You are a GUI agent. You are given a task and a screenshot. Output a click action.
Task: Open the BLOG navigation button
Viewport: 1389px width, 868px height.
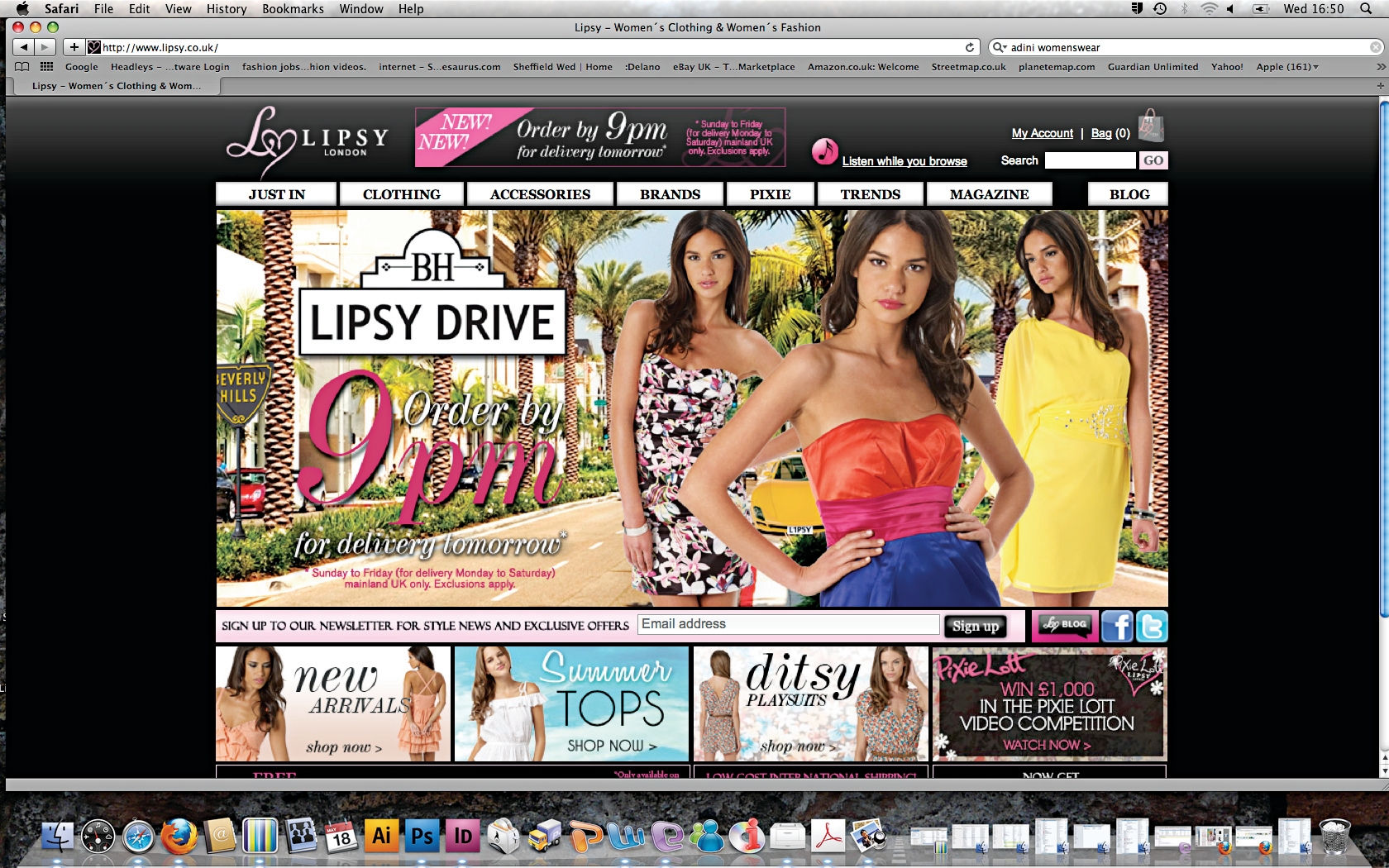(1129, 194)
